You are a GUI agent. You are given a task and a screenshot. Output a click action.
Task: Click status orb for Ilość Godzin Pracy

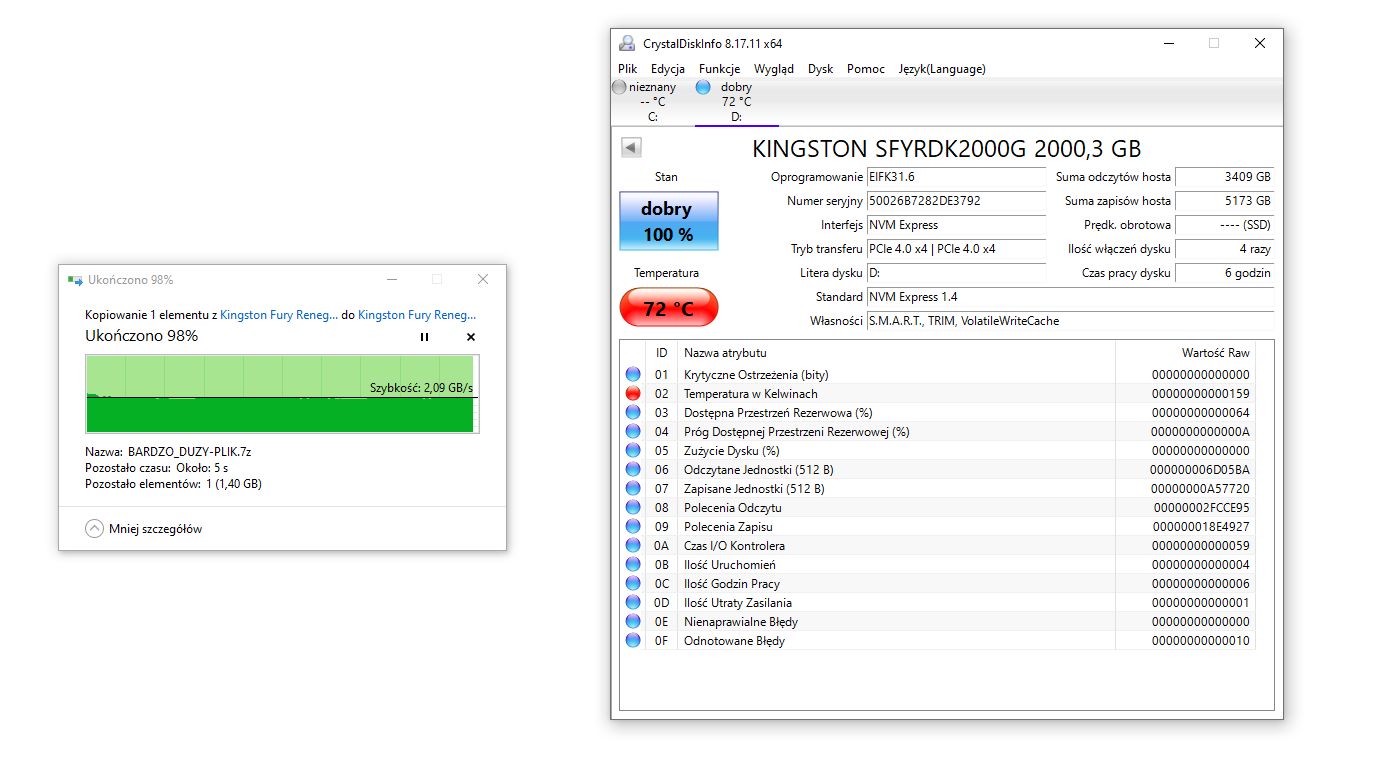(633, 584)
